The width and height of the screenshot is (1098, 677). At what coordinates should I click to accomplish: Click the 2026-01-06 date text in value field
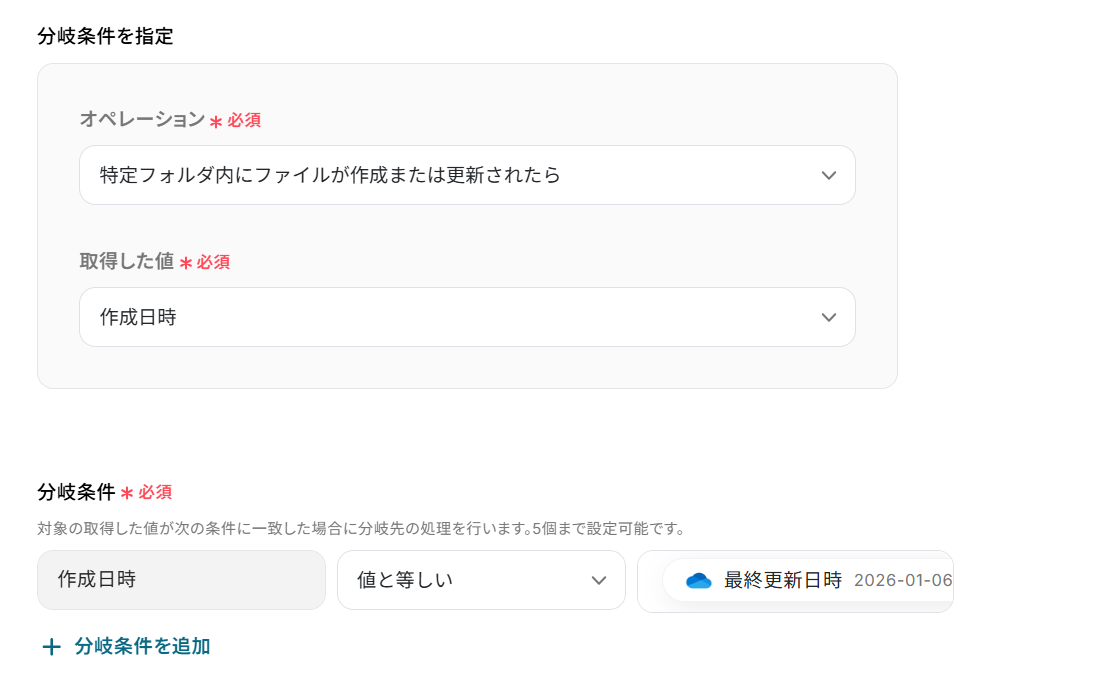point(902,581)
